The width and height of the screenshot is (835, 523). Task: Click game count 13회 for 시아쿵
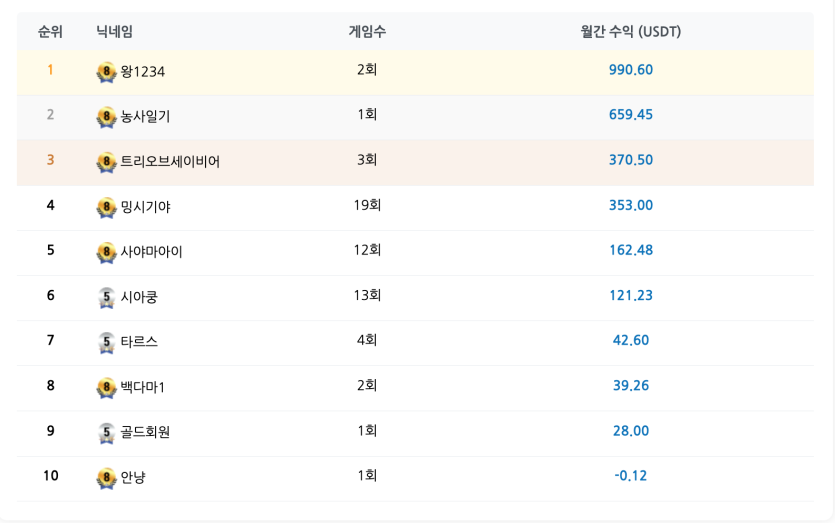(367, 295)
